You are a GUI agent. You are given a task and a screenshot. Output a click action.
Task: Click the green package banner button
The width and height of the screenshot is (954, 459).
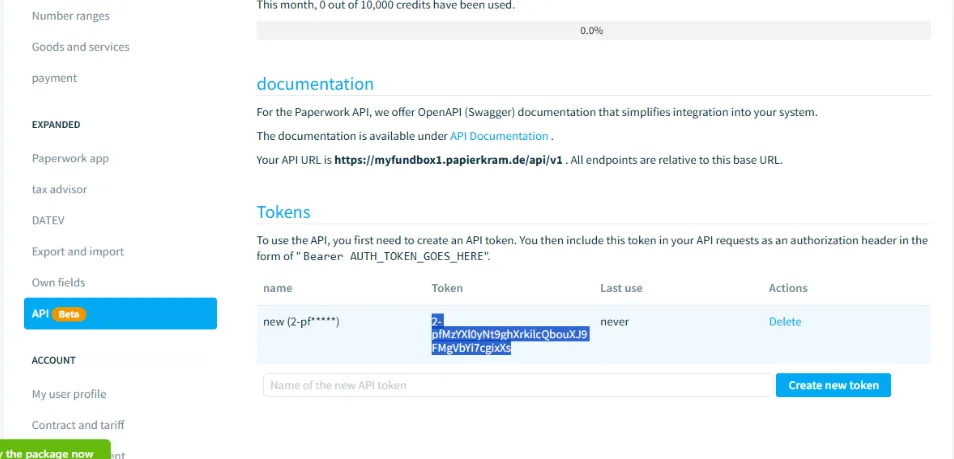tap(55, 450)
